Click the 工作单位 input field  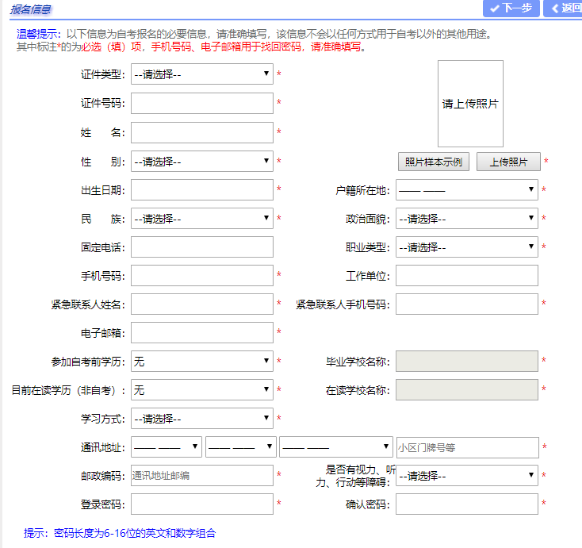(x=467, y=275)
